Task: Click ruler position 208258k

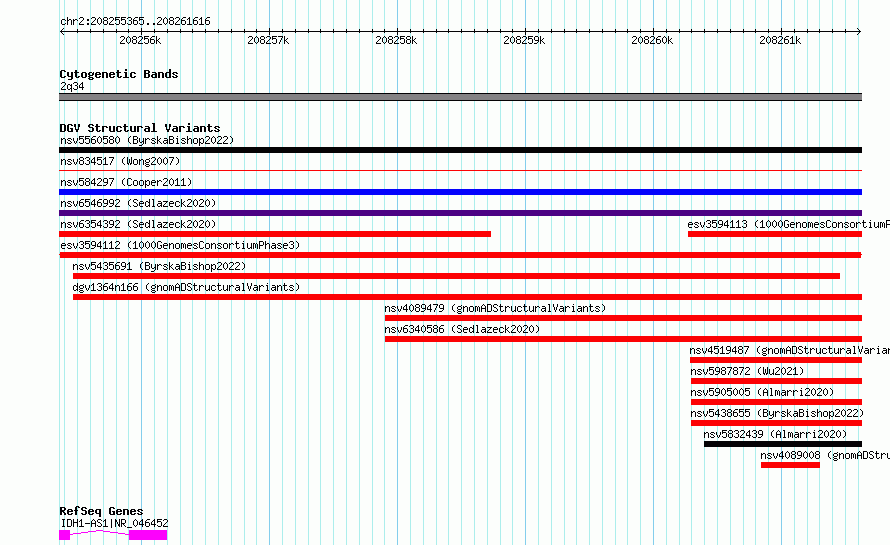Action: (396, 40)
